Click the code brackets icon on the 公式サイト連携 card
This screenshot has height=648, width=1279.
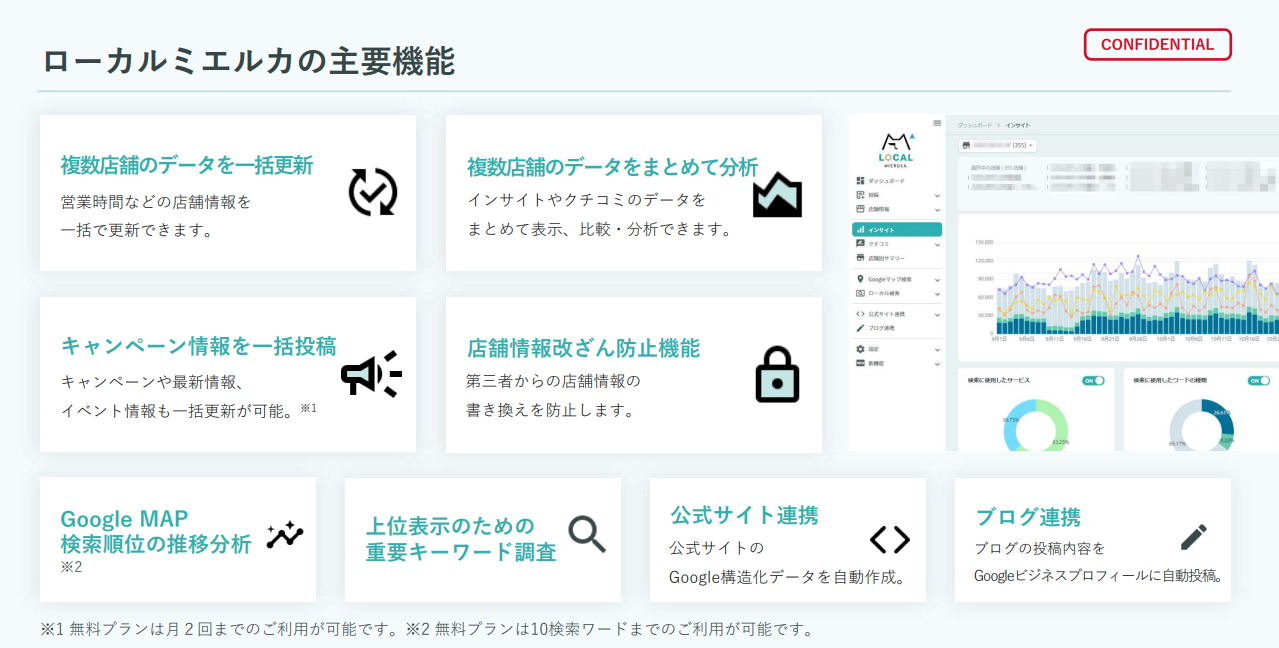[x=889, y=540]
